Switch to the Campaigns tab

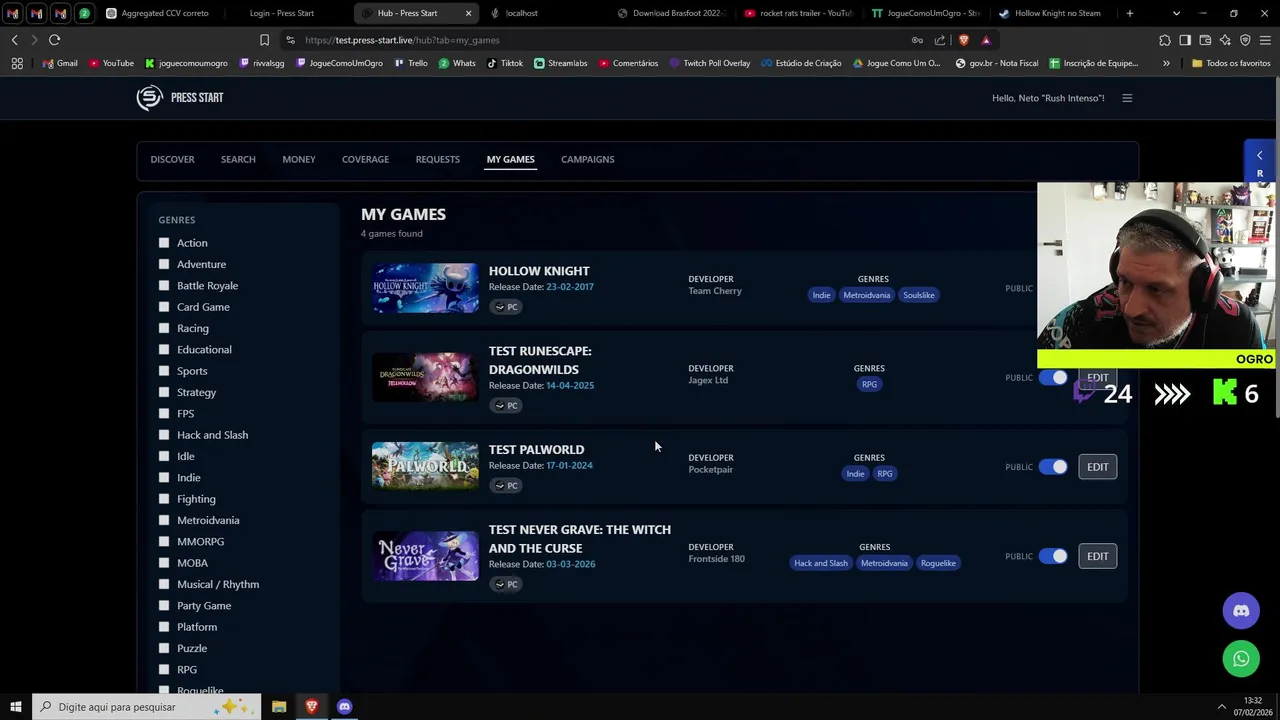587,159
